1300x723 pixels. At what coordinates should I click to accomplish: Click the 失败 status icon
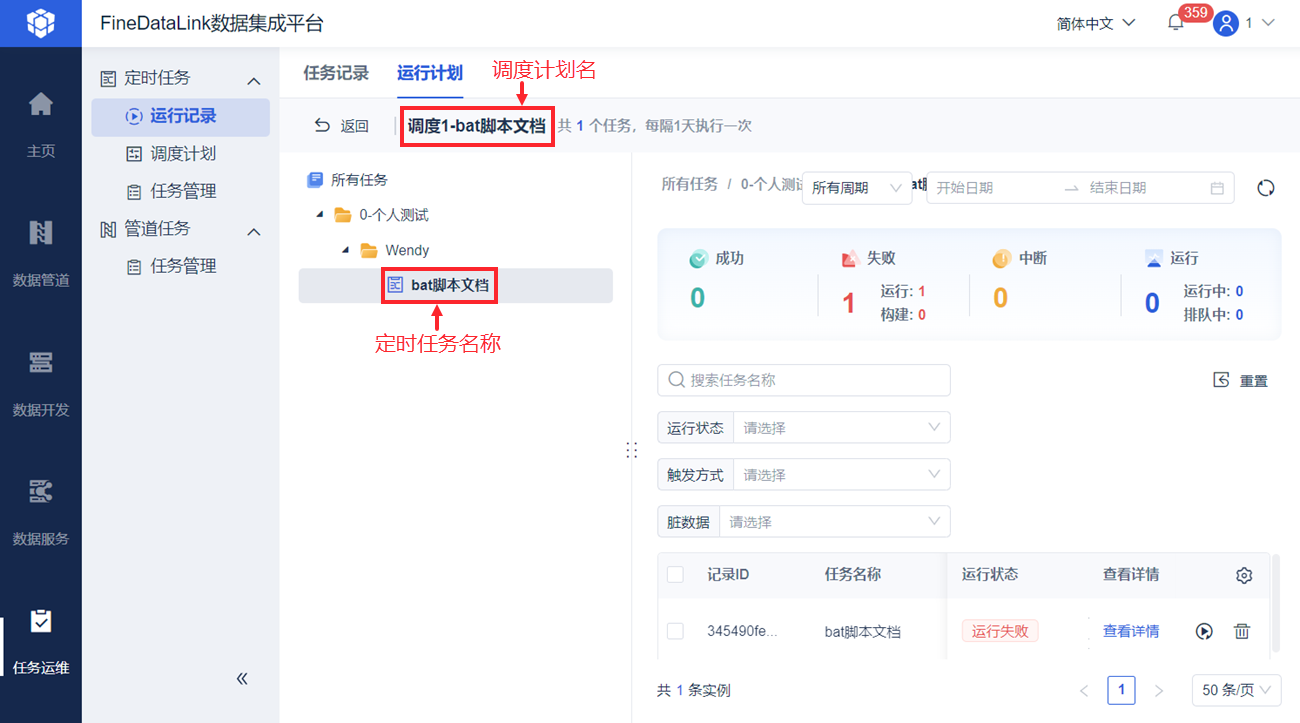850,259
